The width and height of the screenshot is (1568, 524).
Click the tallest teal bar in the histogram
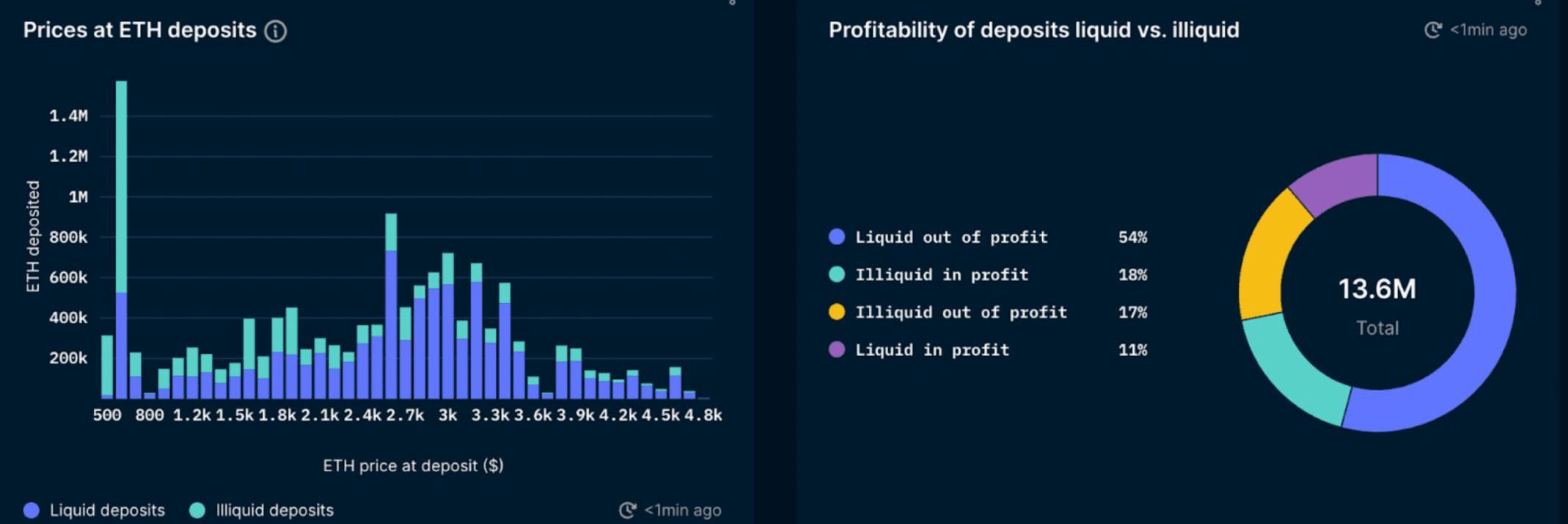[122, 183]
